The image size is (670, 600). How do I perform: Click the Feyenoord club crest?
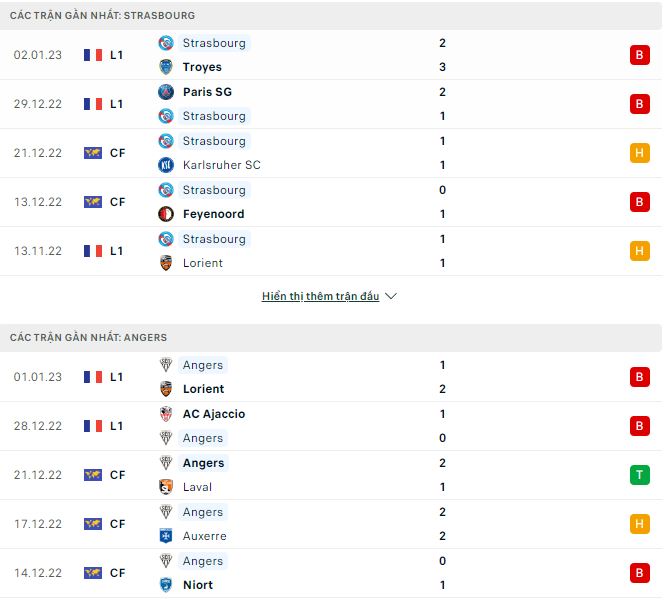tap(166, 214)
